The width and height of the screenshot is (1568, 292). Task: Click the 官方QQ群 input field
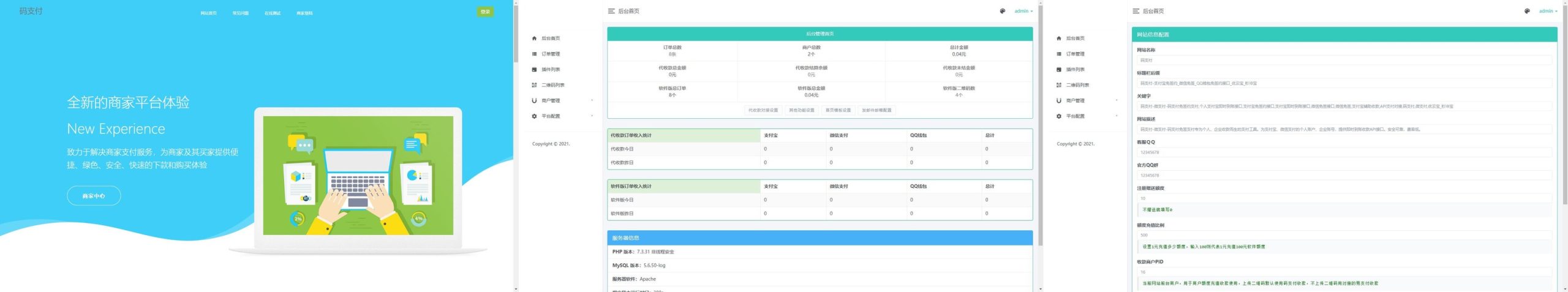pos(1344,175)
